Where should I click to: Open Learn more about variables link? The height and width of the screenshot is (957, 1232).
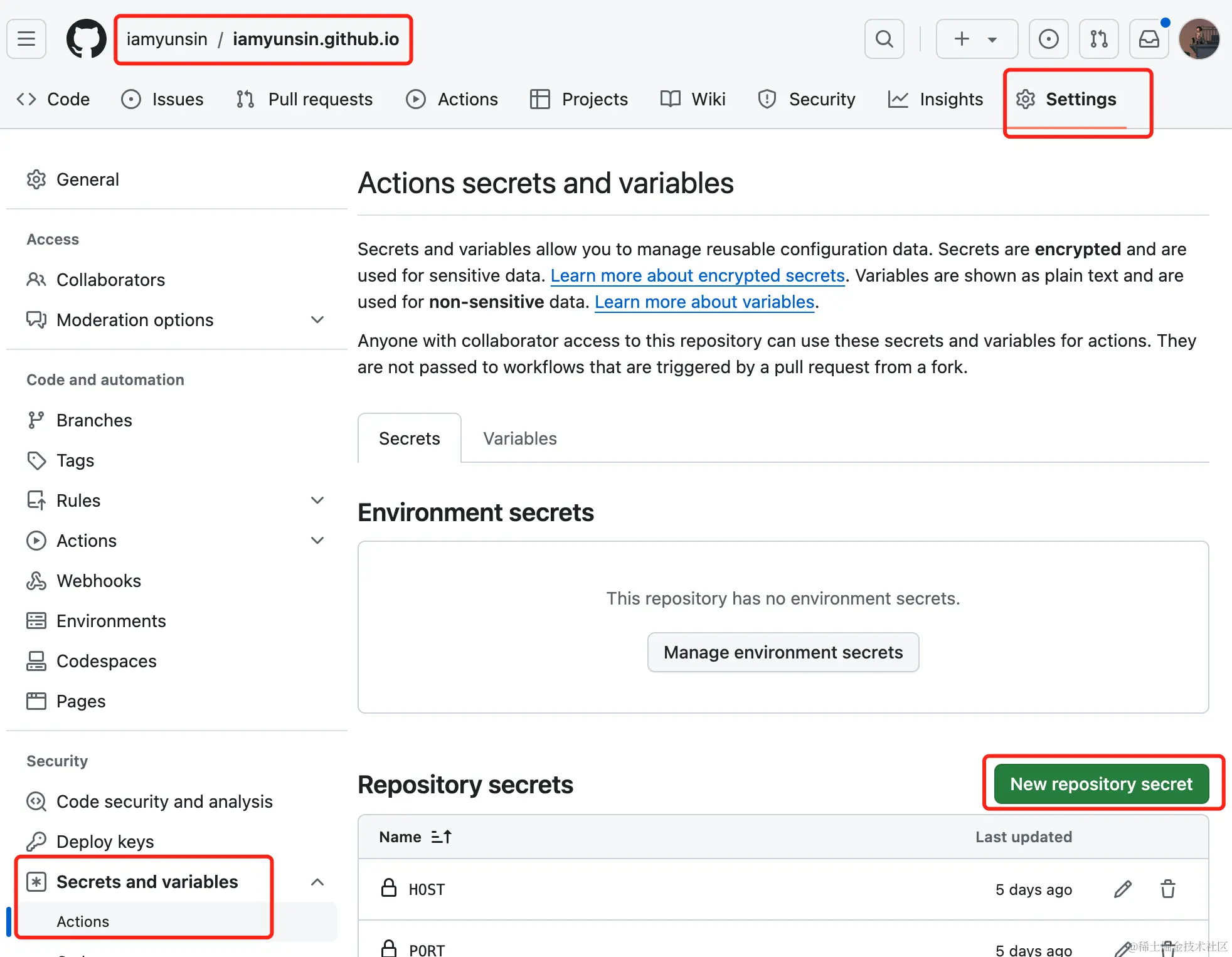point(704,302)
